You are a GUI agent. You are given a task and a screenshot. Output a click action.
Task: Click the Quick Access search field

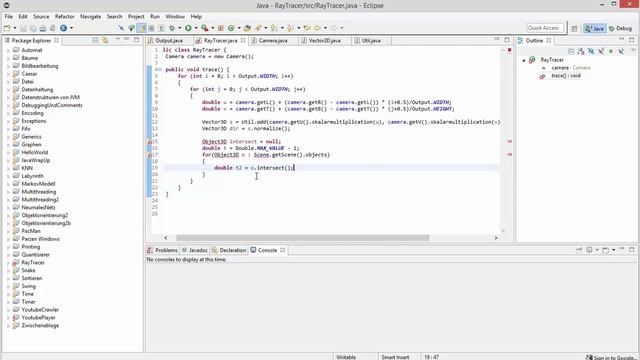click(x=545, y=28)
